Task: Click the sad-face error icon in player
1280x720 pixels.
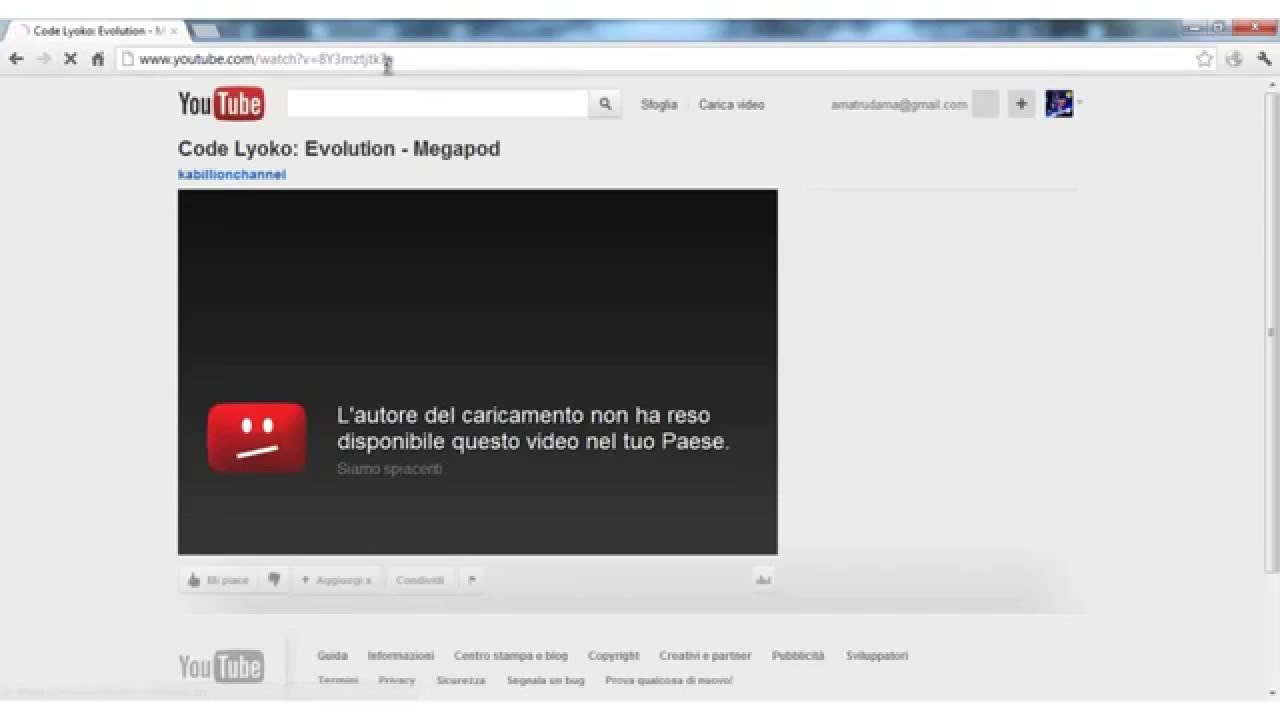Action: click(x=257, y=438)
